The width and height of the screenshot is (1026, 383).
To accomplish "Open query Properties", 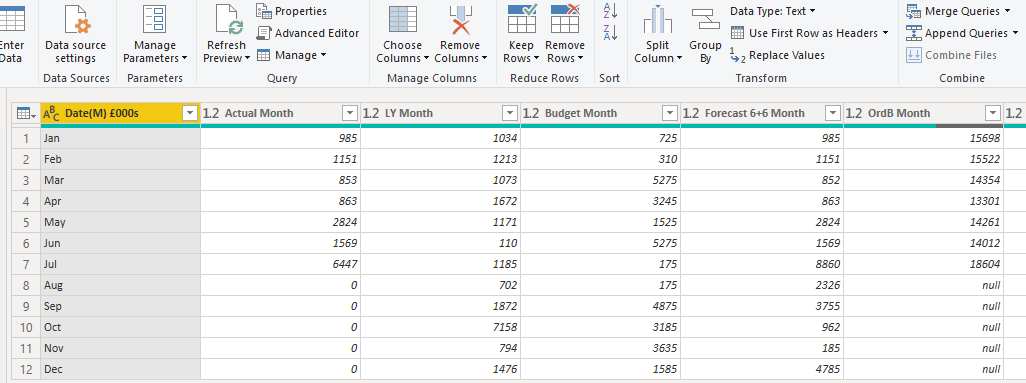I will point(291,11).
